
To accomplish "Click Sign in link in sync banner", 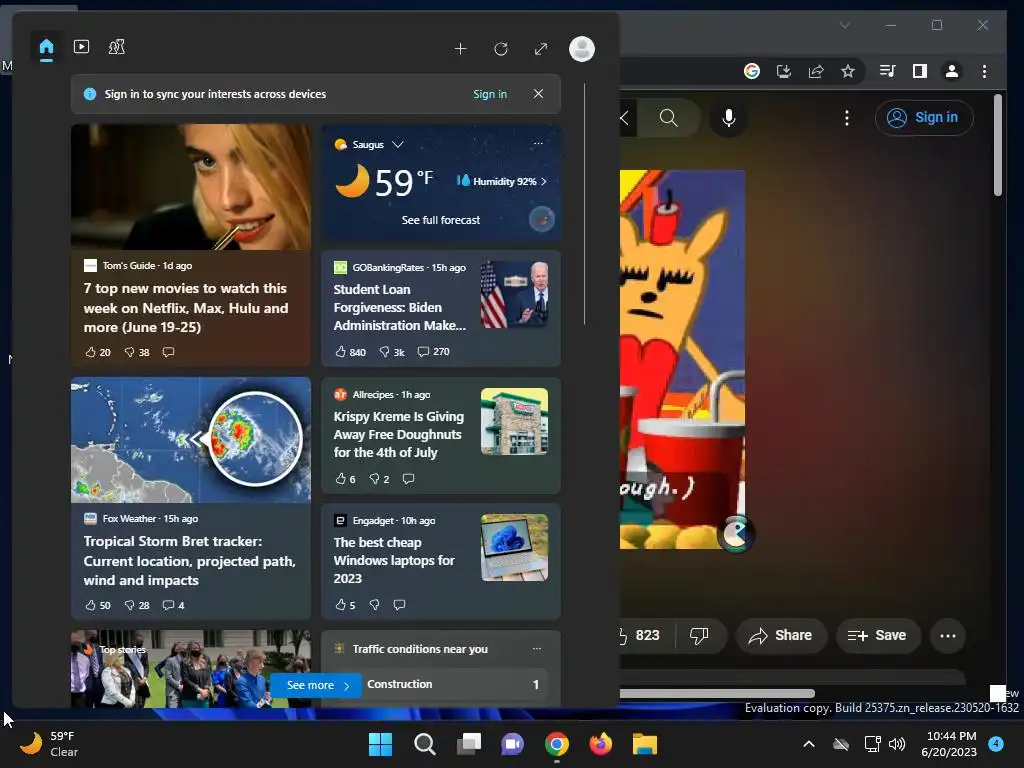I will pyautogui.click(x=490, y=94).
